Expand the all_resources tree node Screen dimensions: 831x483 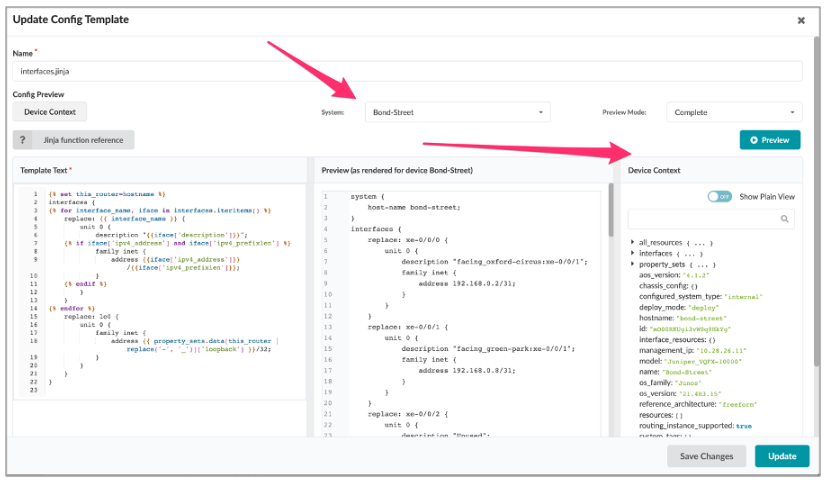[633, 243]
